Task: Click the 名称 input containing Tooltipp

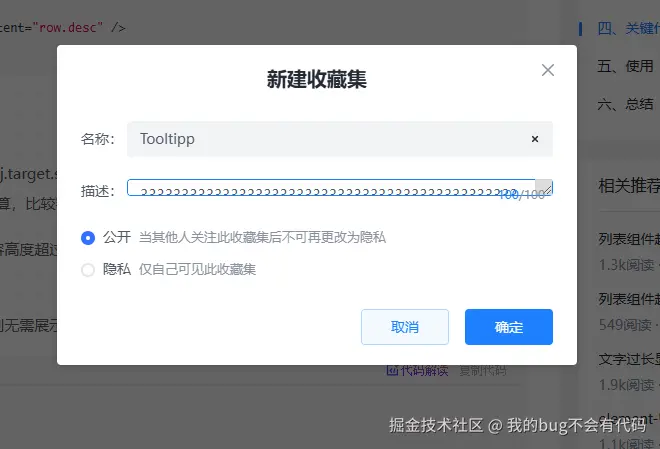Action: tap(340, 139)
